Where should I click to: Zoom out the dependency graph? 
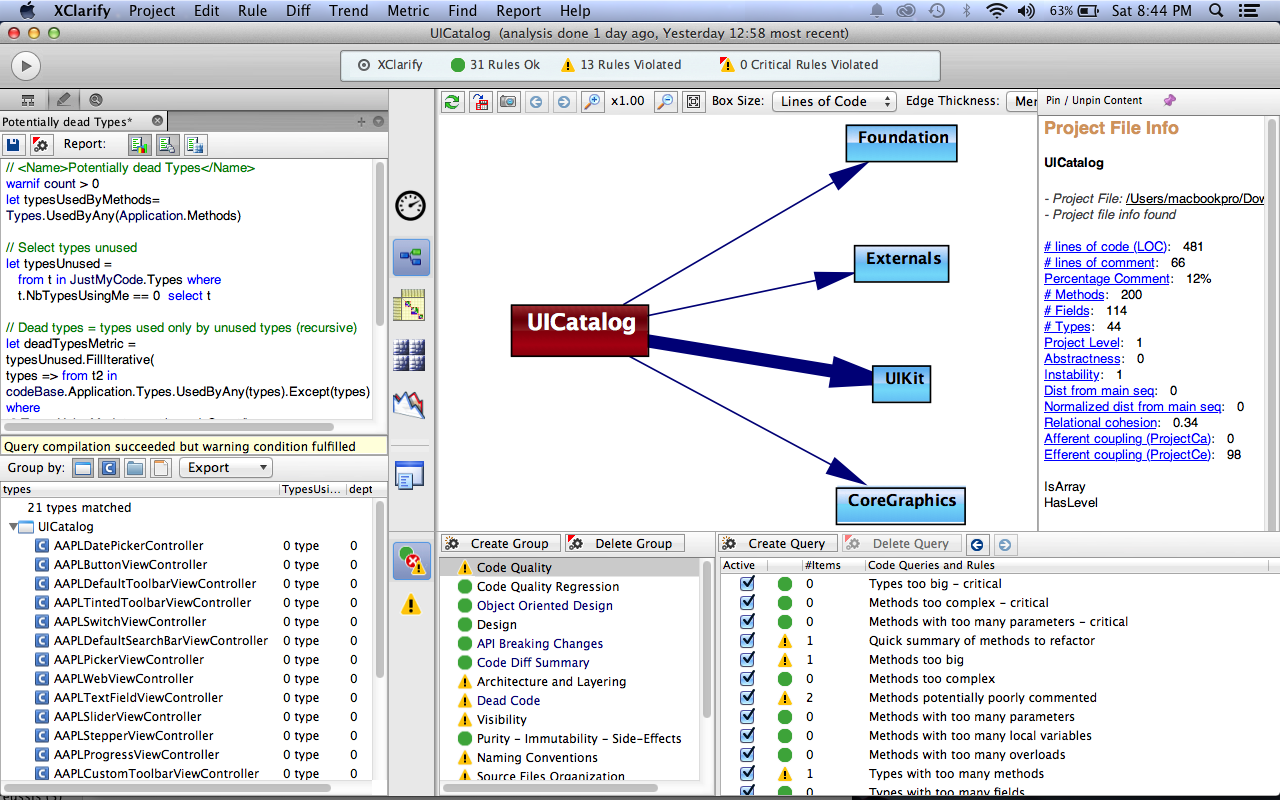coord(665,101)
